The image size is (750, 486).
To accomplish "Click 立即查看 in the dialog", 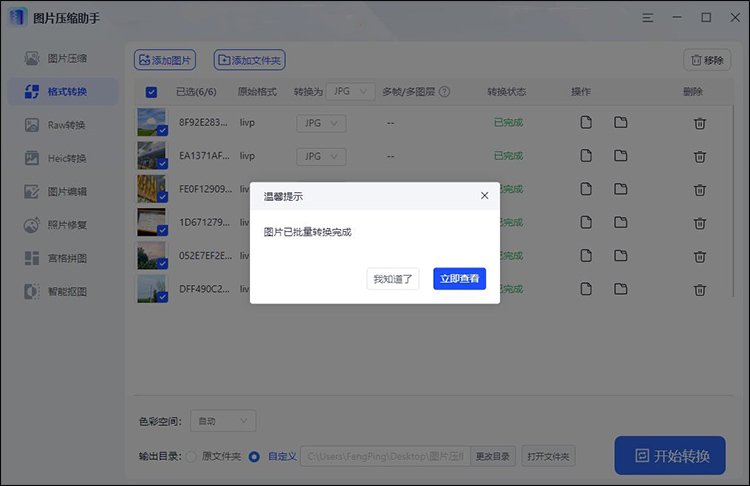I will 459,279.
